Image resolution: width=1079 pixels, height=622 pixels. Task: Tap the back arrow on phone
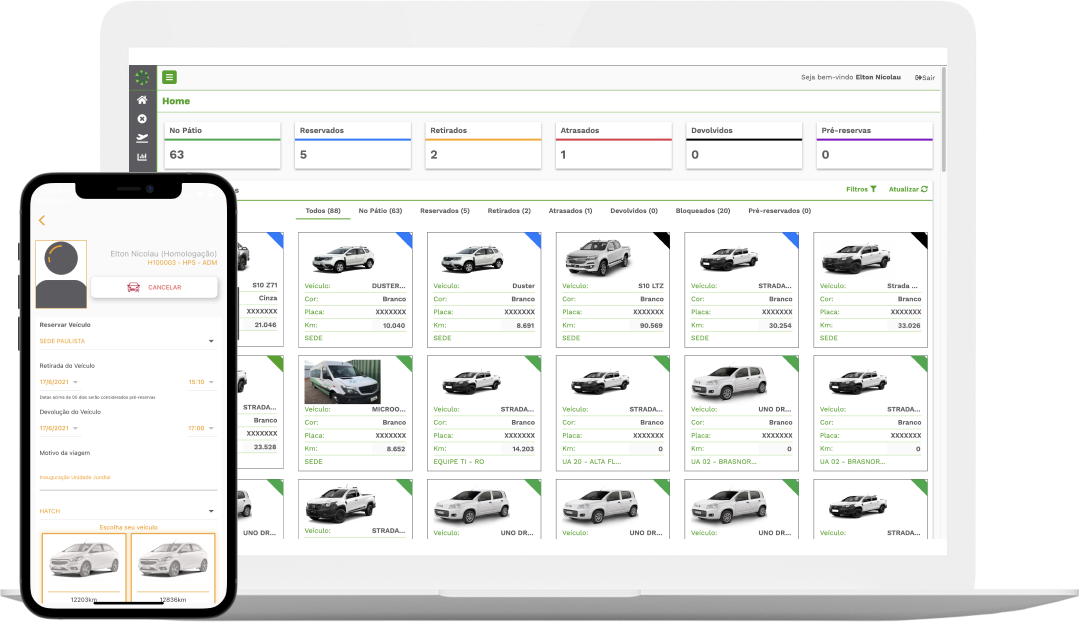(x=42, y=220)
